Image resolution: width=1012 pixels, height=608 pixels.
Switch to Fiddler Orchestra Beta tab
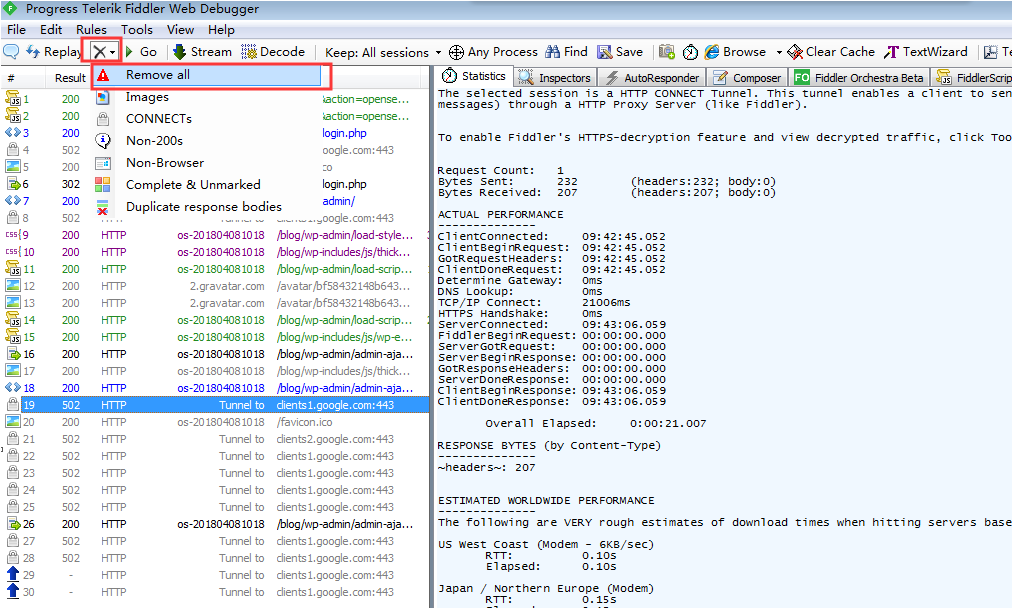click(x=860, y=77)
